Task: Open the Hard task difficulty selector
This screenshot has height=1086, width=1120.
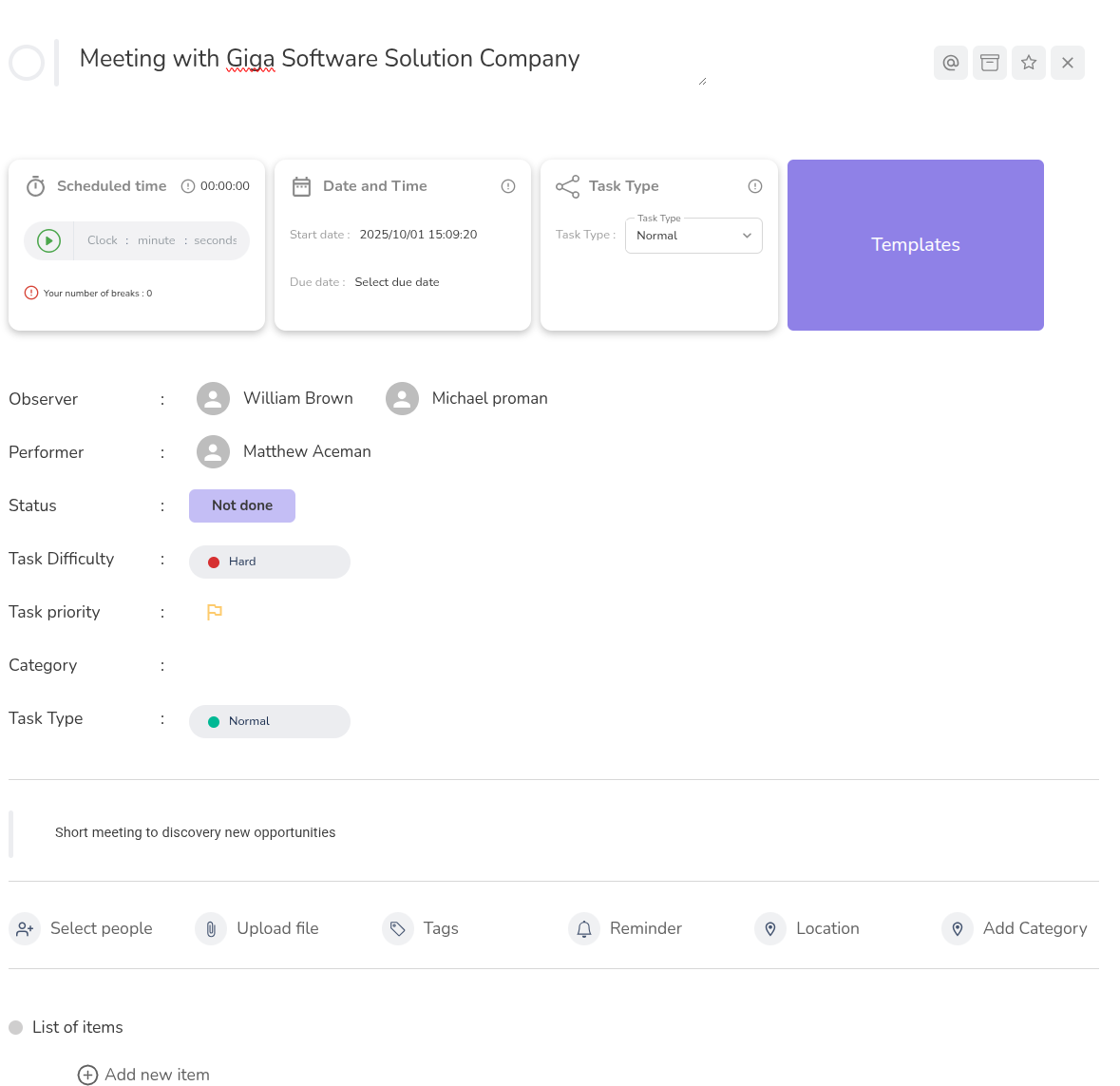Action: 270,562
